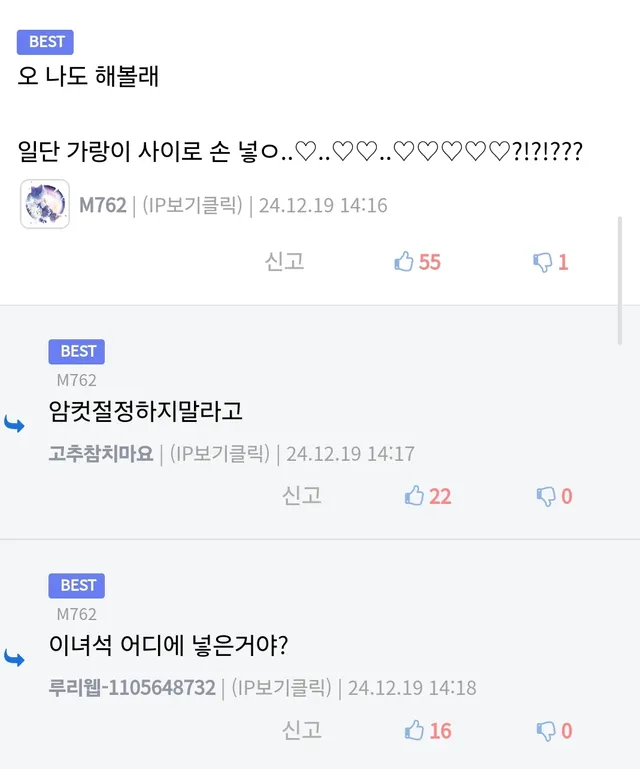Report M762's top comment via 신고

(x=284, y=261)
